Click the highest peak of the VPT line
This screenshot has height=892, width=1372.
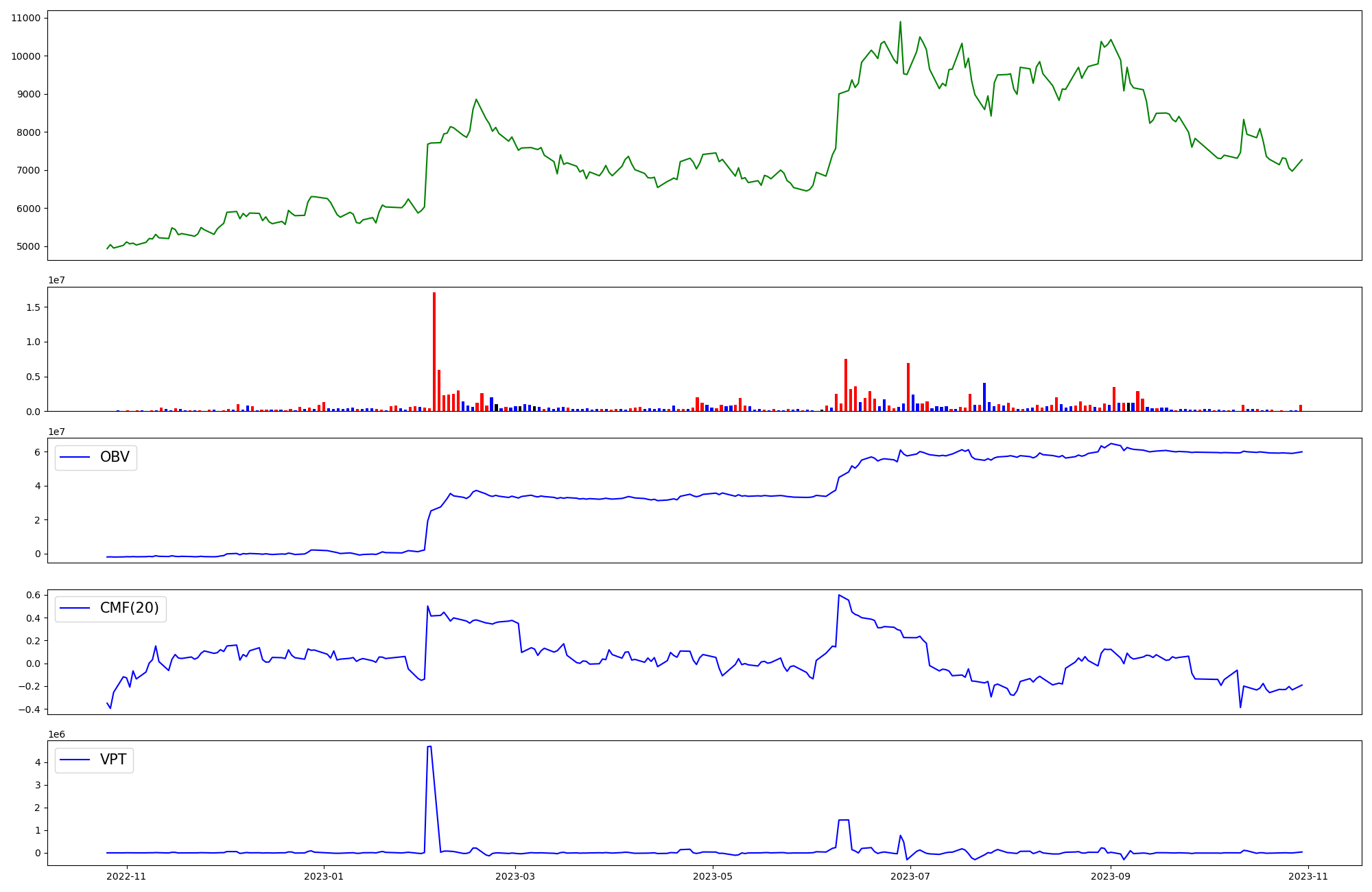coord(429,747)
